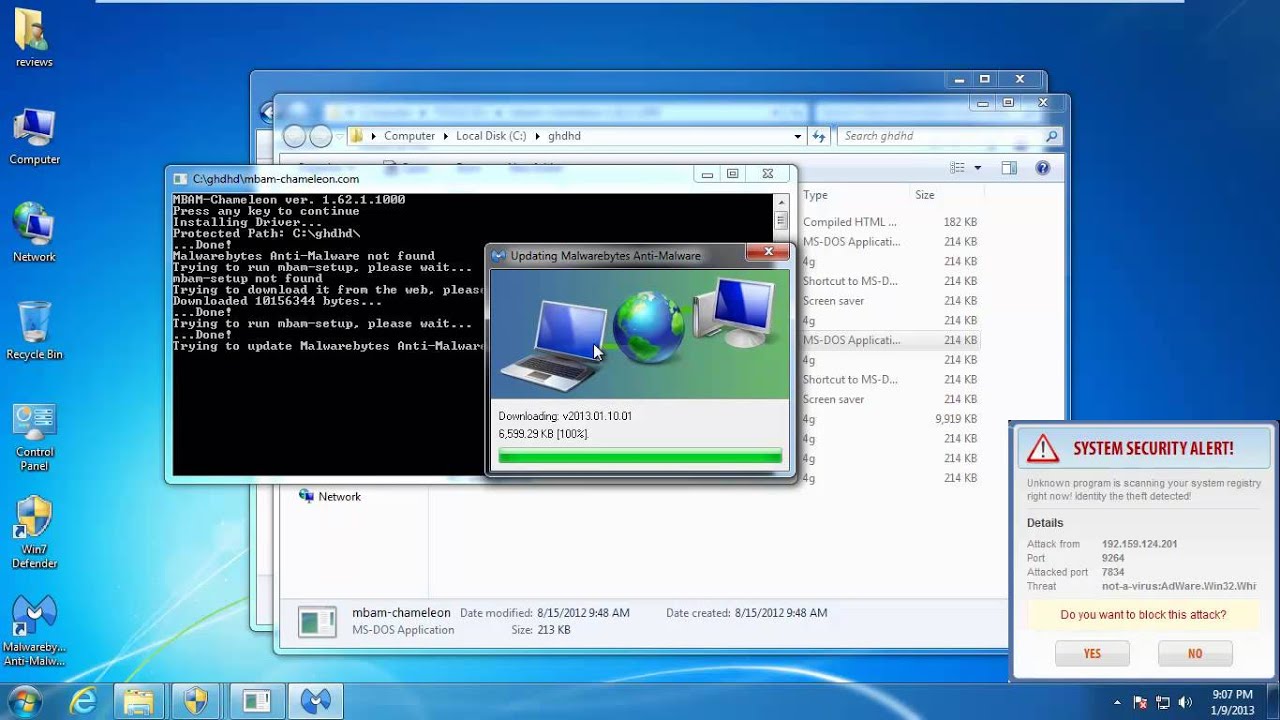Click the mbam-chameleon icon in the details pane
The width and height of the screenshot is (1280, 720).
click(317, 621)
